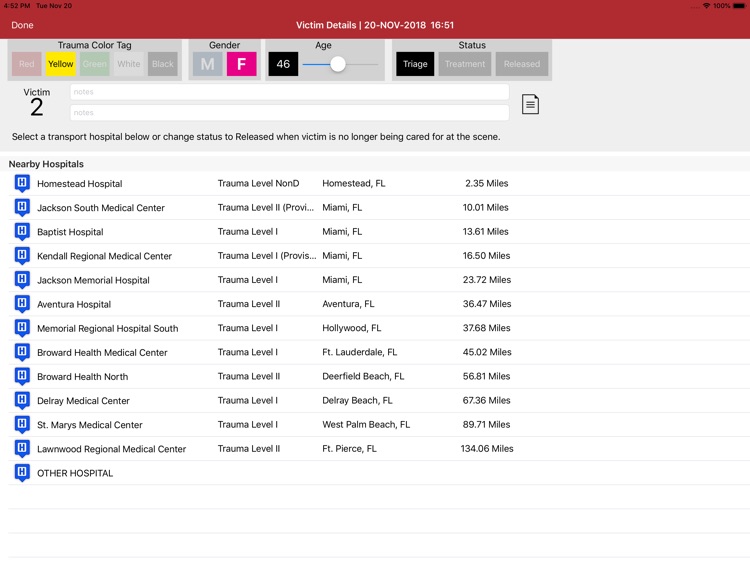Click the age value box 46
The width and height of the screenshot is (750, 562).
coord(283,64)
